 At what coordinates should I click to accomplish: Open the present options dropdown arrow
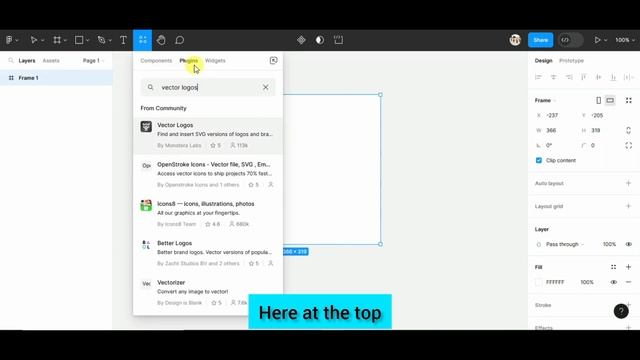[606, 40]
